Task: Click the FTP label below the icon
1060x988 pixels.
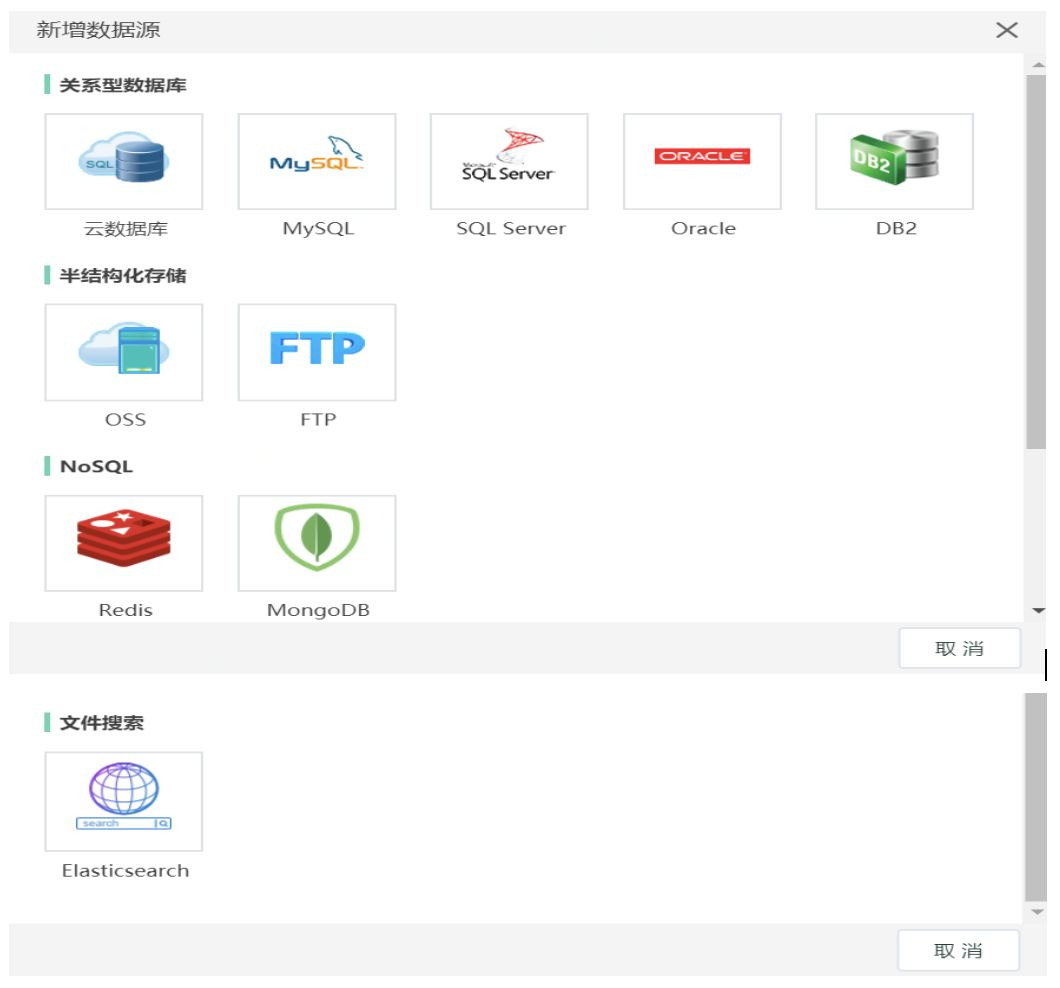Action: coord(318,419)
